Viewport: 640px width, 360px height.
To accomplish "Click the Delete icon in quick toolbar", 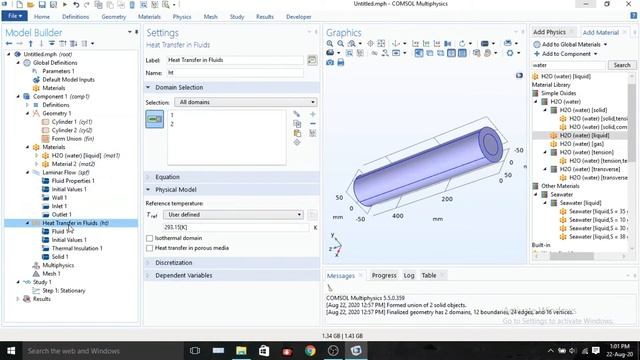I will (132, 4).
